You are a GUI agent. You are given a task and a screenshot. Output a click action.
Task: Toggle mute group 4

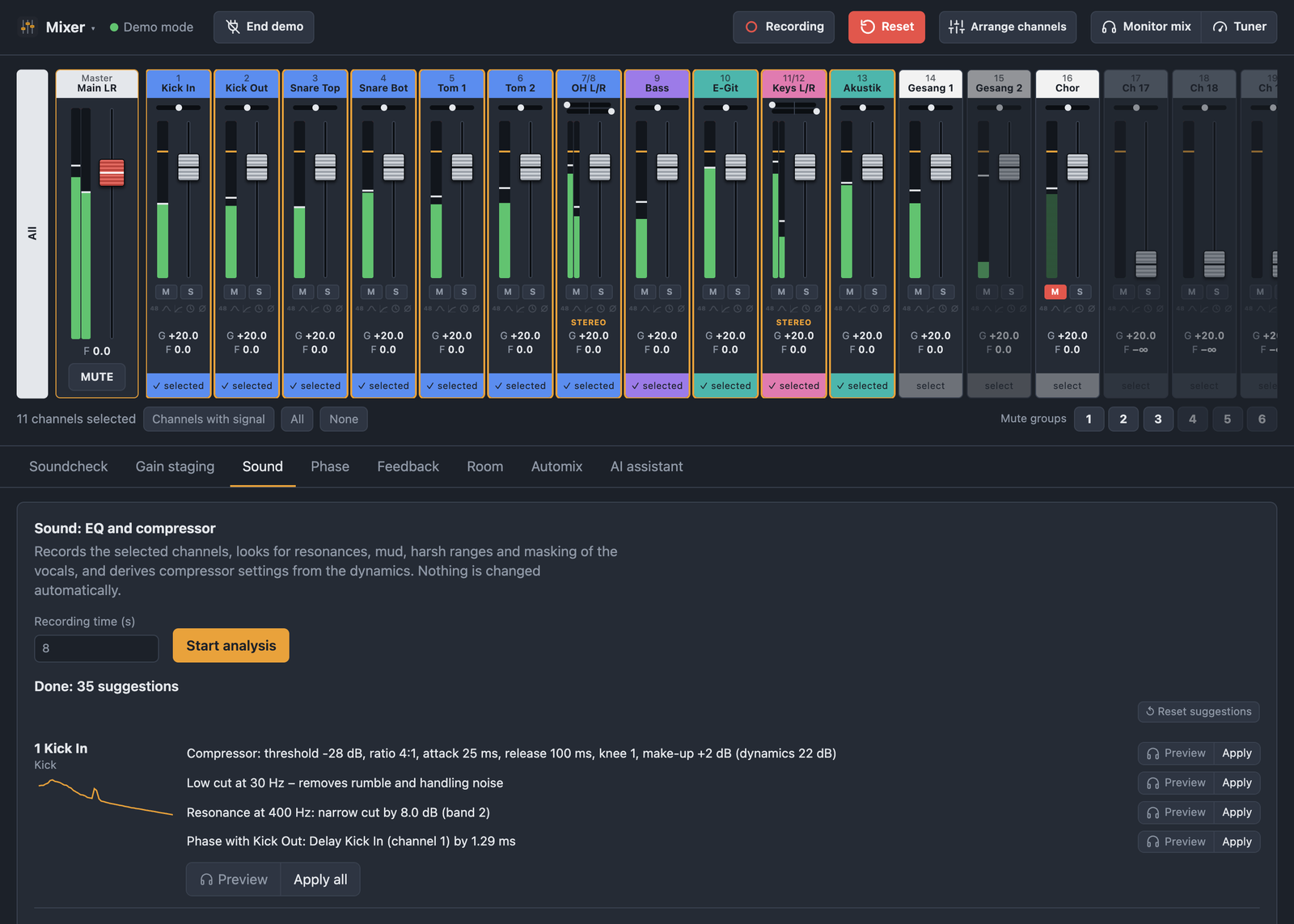[1193, 419]
